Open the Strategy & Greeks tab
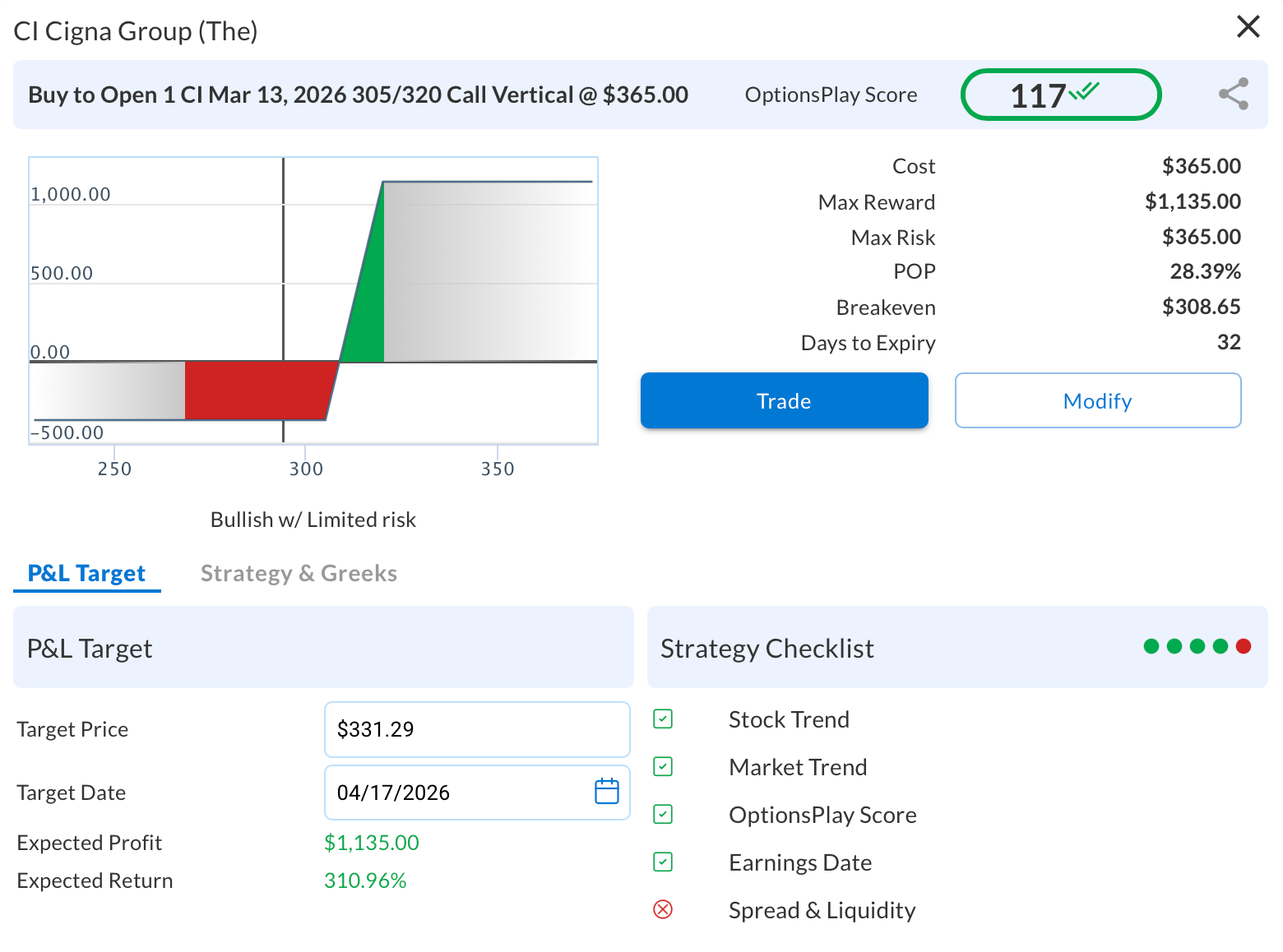Image resolution: width=1283 pixels, height=952 pixels. pyautogui.click(x=299, y=573)
